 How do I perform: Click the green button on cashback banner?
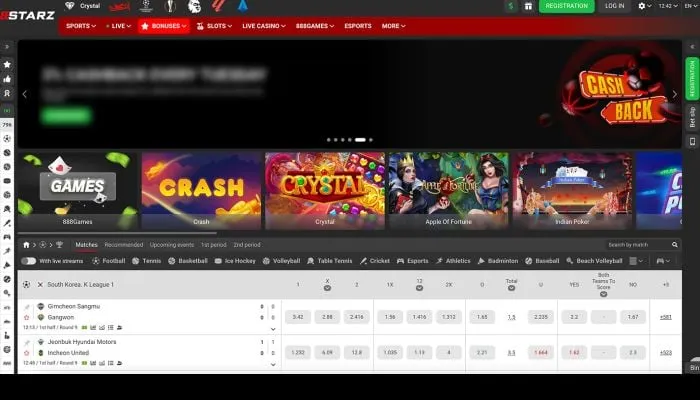(x=67, y=116)
